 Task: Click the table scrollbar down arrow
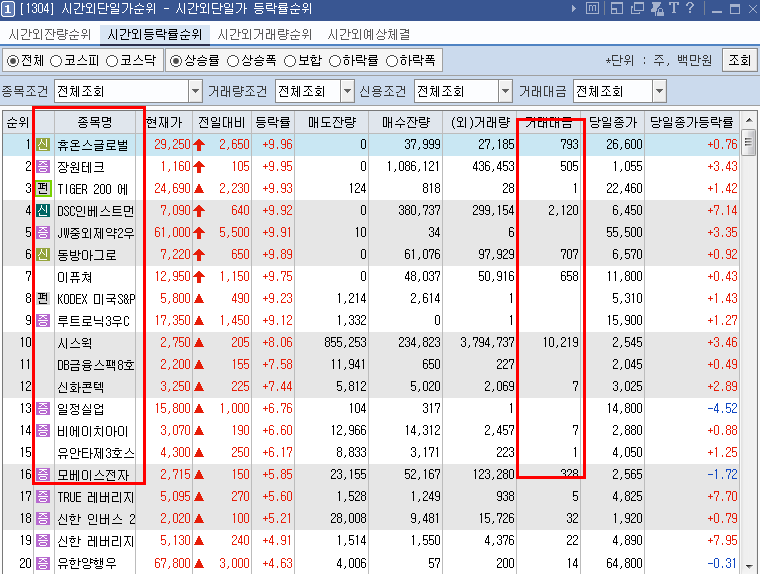[749, 566]
